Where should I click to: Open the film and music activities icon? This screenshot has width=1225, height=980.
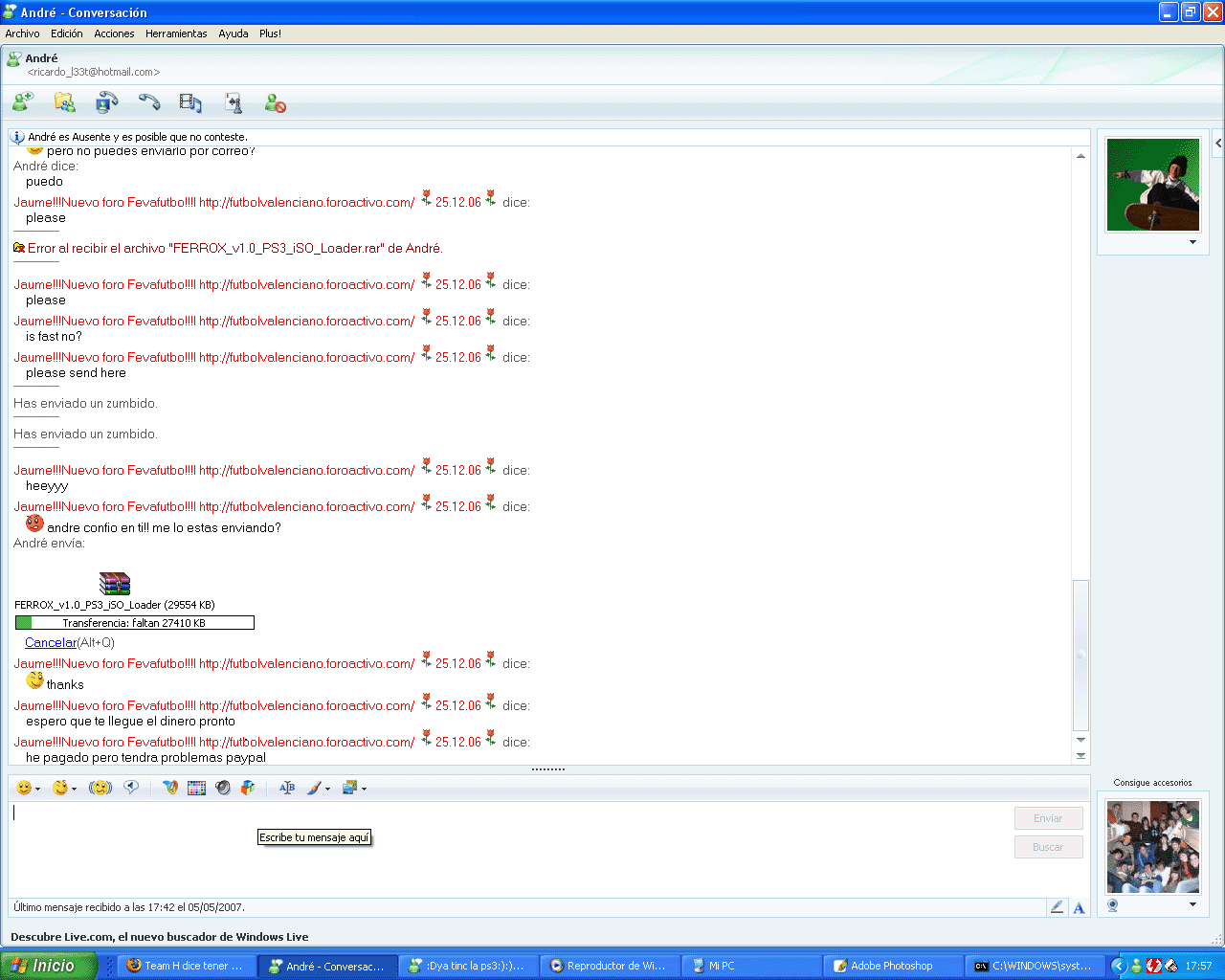191,101
